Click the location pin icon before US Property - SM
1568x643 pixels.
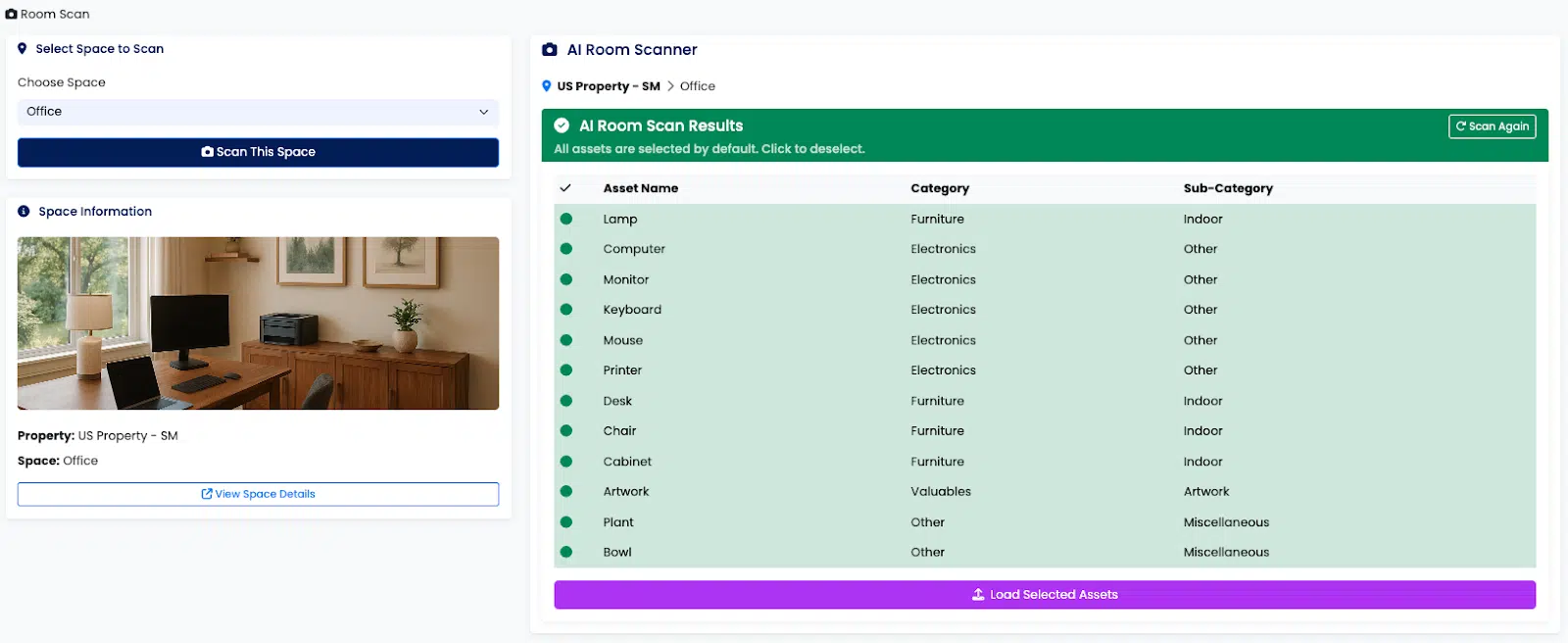547,86
